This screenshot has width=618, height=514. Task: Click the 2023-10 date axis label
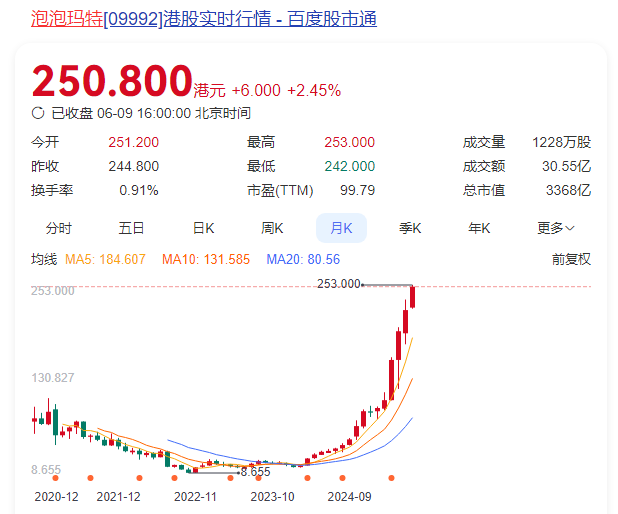coord(272,497)
